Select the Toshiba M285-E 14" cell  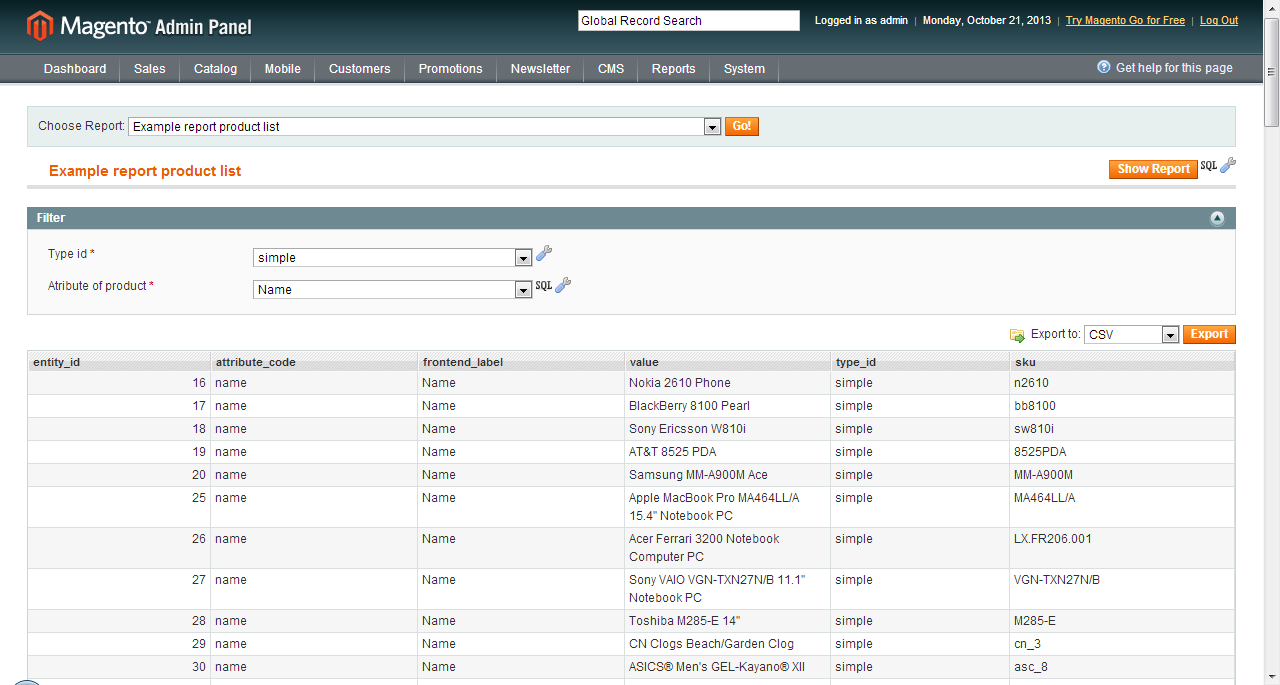tap(728, 621)
